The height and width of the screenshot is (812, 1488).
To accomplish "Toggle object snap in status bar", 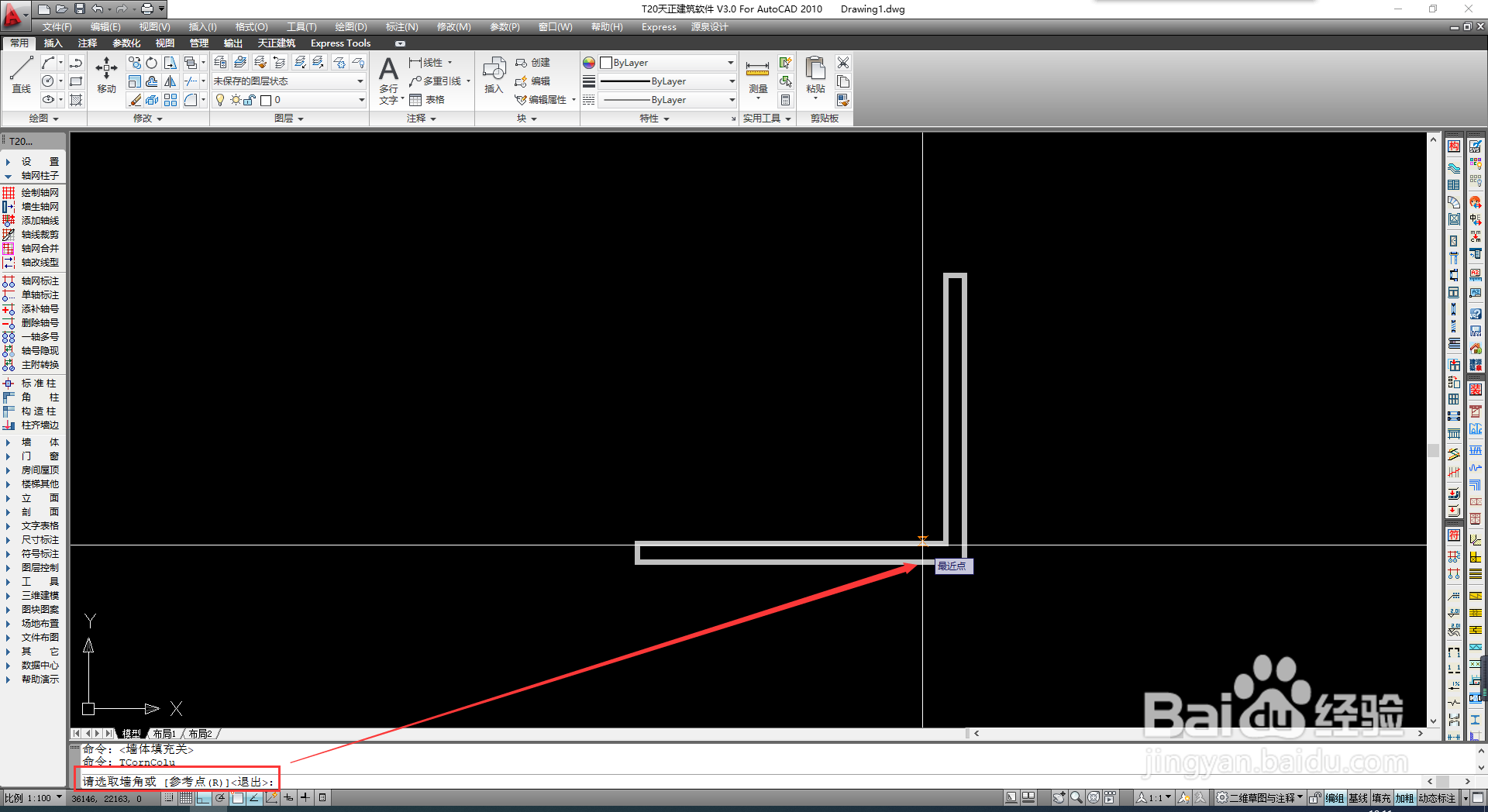I will click(237, 797).
